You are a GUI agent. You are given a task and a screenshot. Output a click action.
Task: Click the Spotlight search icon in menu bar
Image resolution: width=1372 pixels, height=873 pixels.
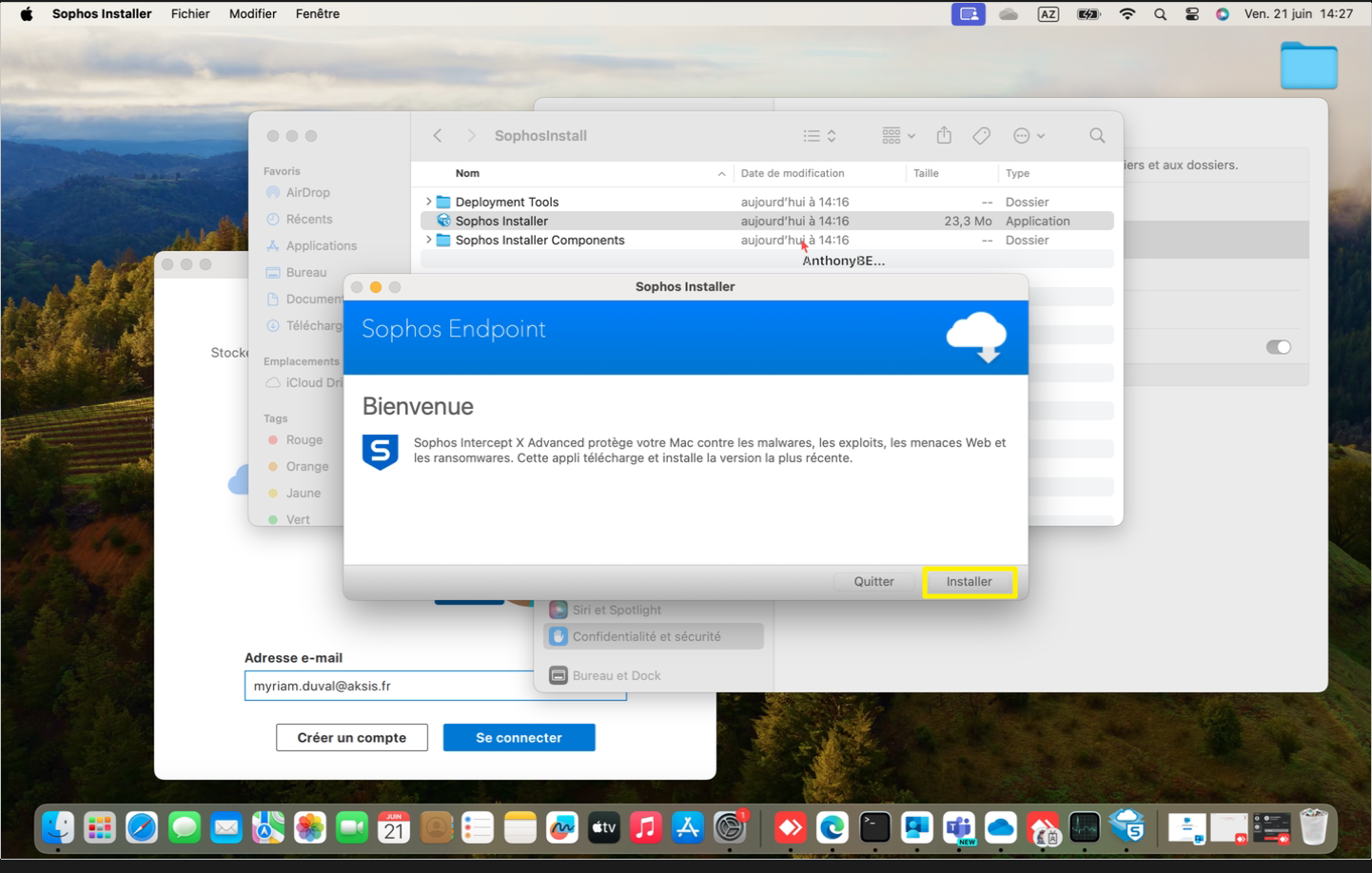[1160, 14]
